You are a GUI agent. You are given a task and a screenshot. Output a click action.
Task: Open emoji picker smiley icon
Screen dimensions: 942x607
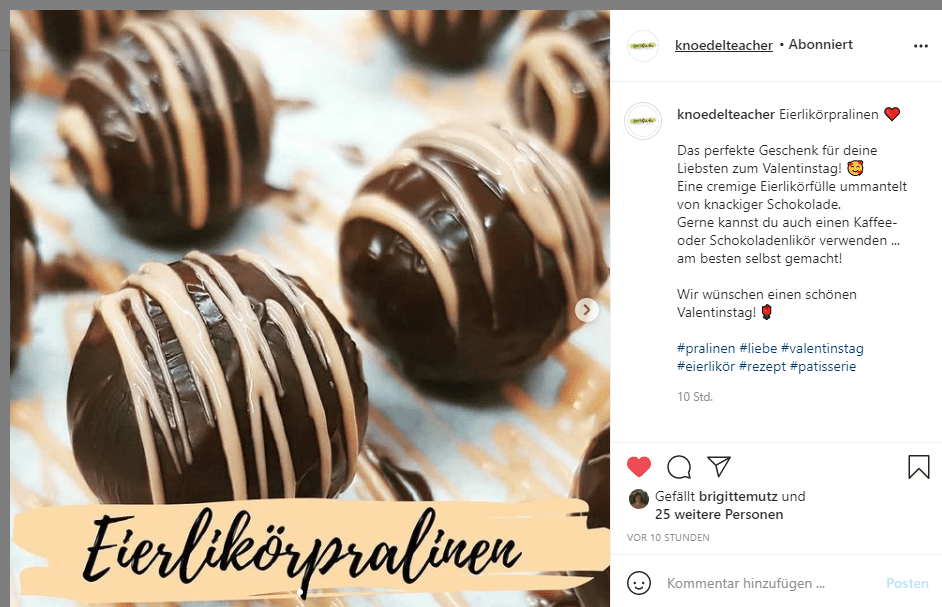tap(639, 583)
